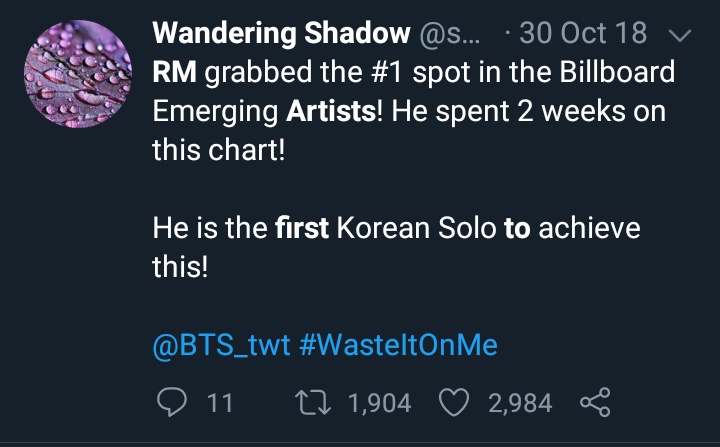Image resolution: width=720 pixels, height=447 pixels.
Task: Click the 2,984 likes count
Action: pyautogui.click(x=519, y=402)
